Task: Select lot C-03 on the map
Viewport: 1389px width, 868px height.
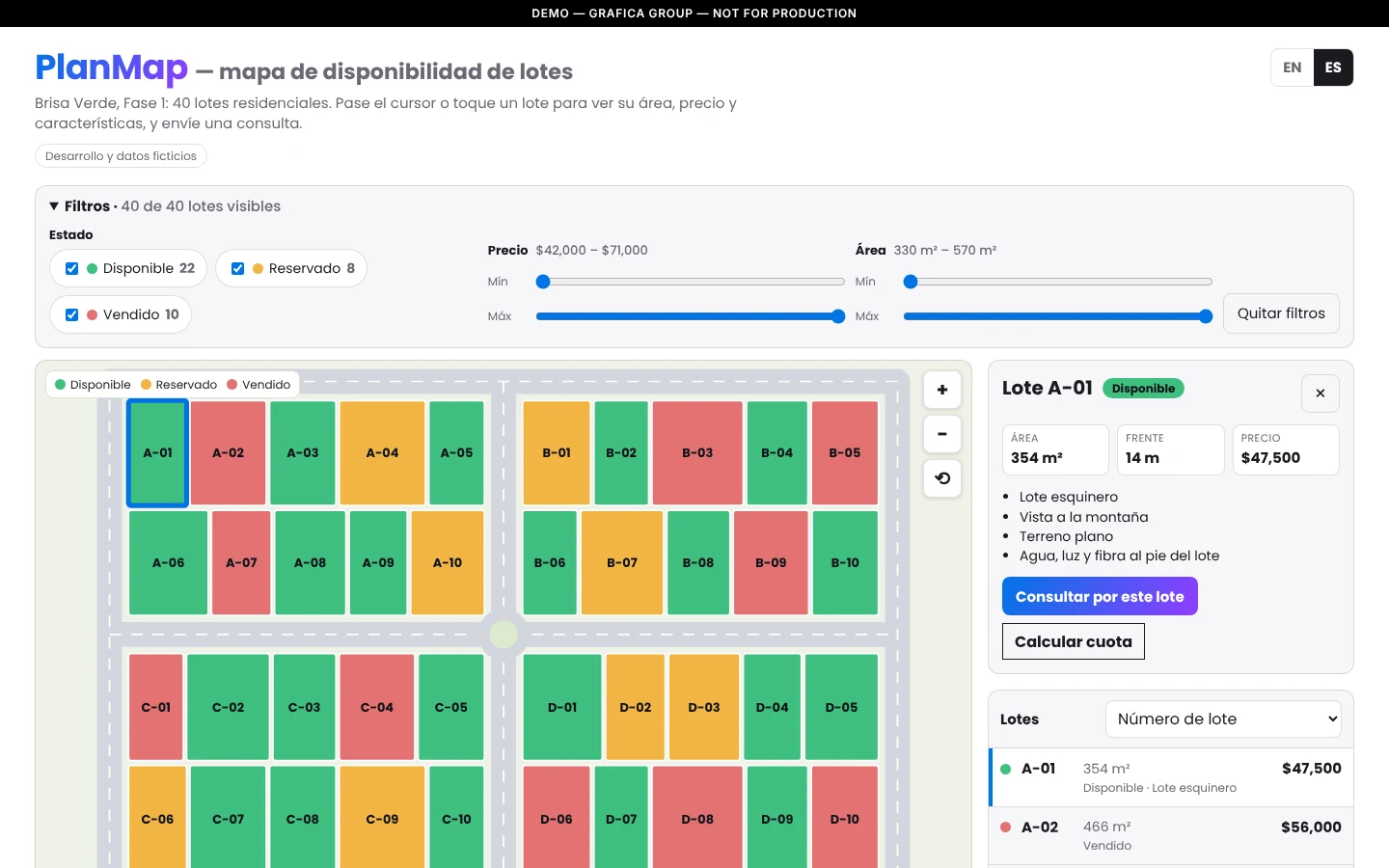Action: [305, 707]
